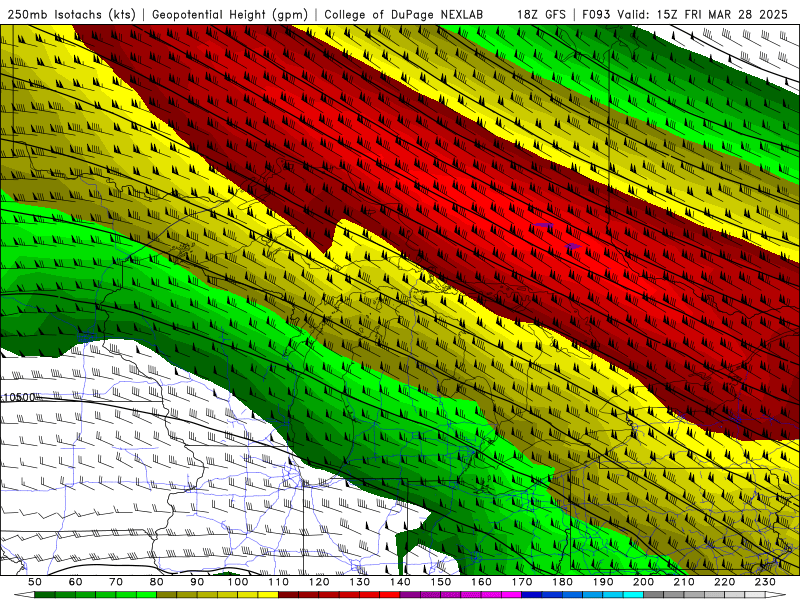Click the 50 value on the color scale
Image resolution: width=800 pixels, height=600 pixels.
pos(35,582)
